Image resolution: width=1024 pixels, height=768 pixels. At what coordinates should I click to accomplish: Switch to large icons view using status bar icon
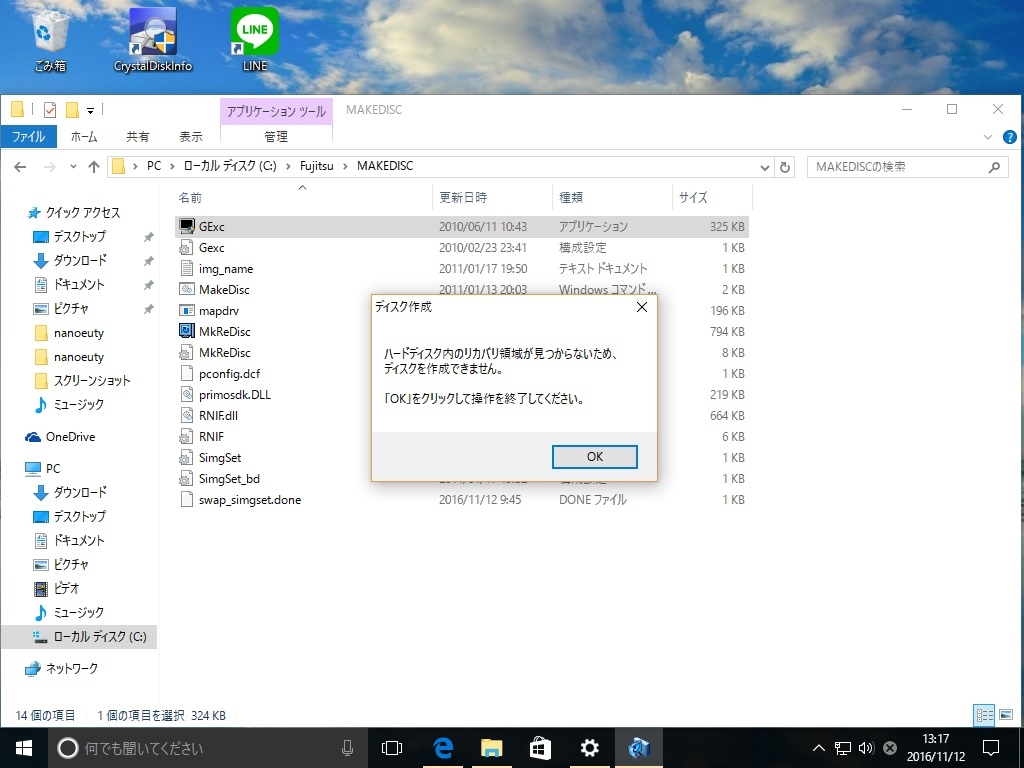[1006, 715]
